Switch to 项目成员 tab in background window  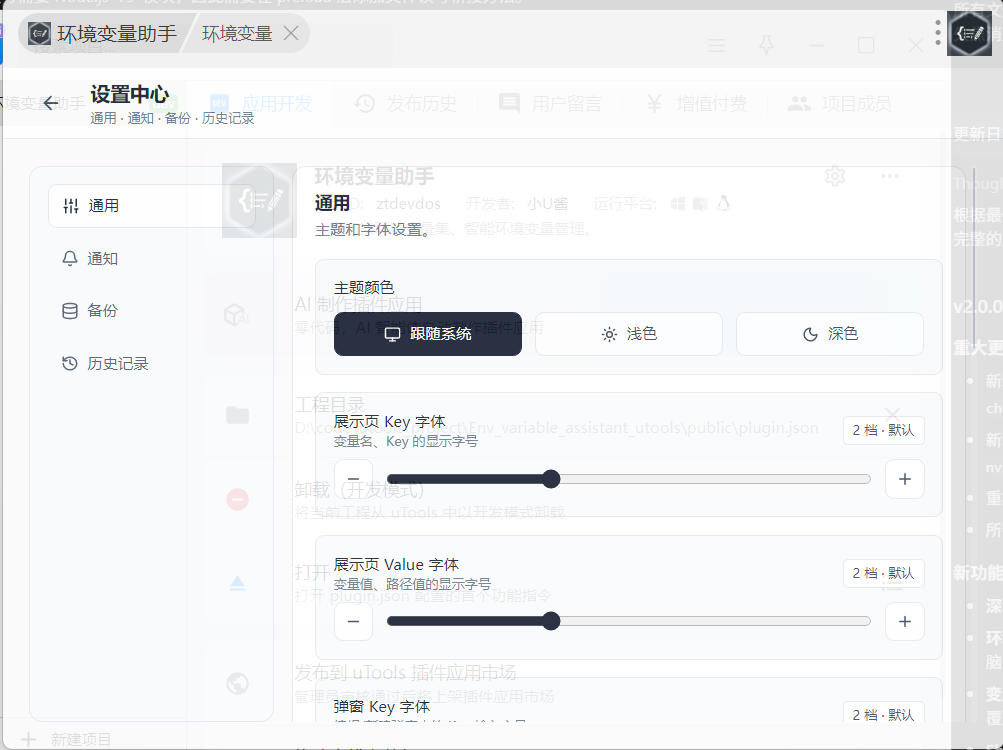pyautogui.click(x=840, y=103)
